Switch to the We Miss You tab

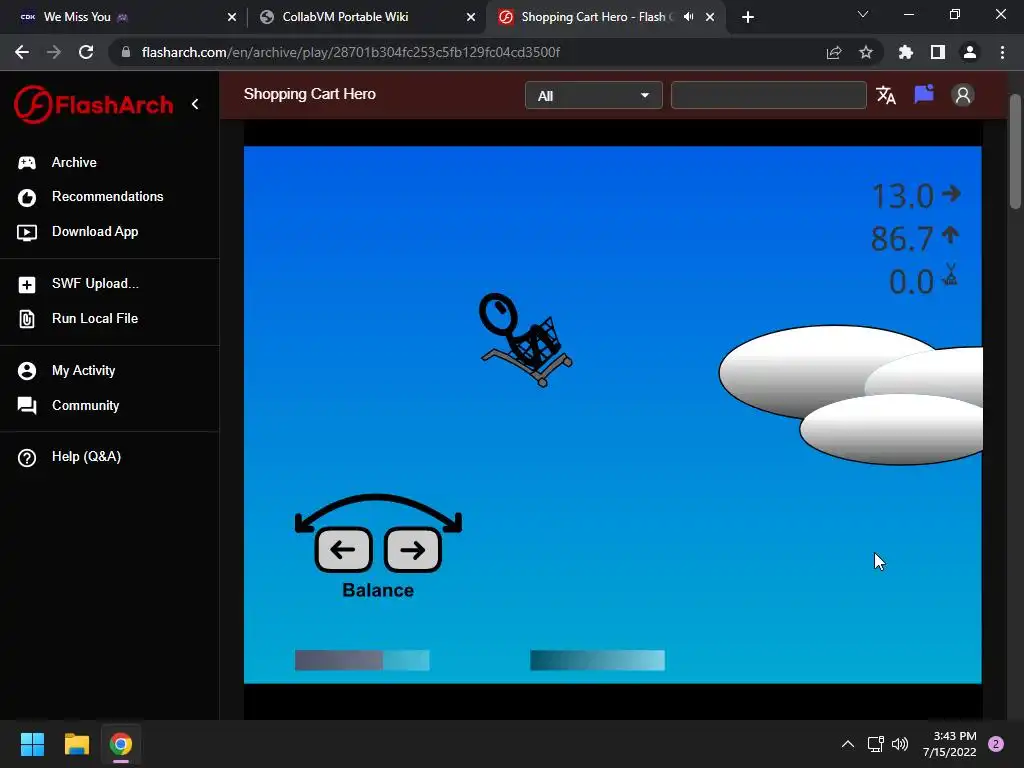click(x=77, y=17)
